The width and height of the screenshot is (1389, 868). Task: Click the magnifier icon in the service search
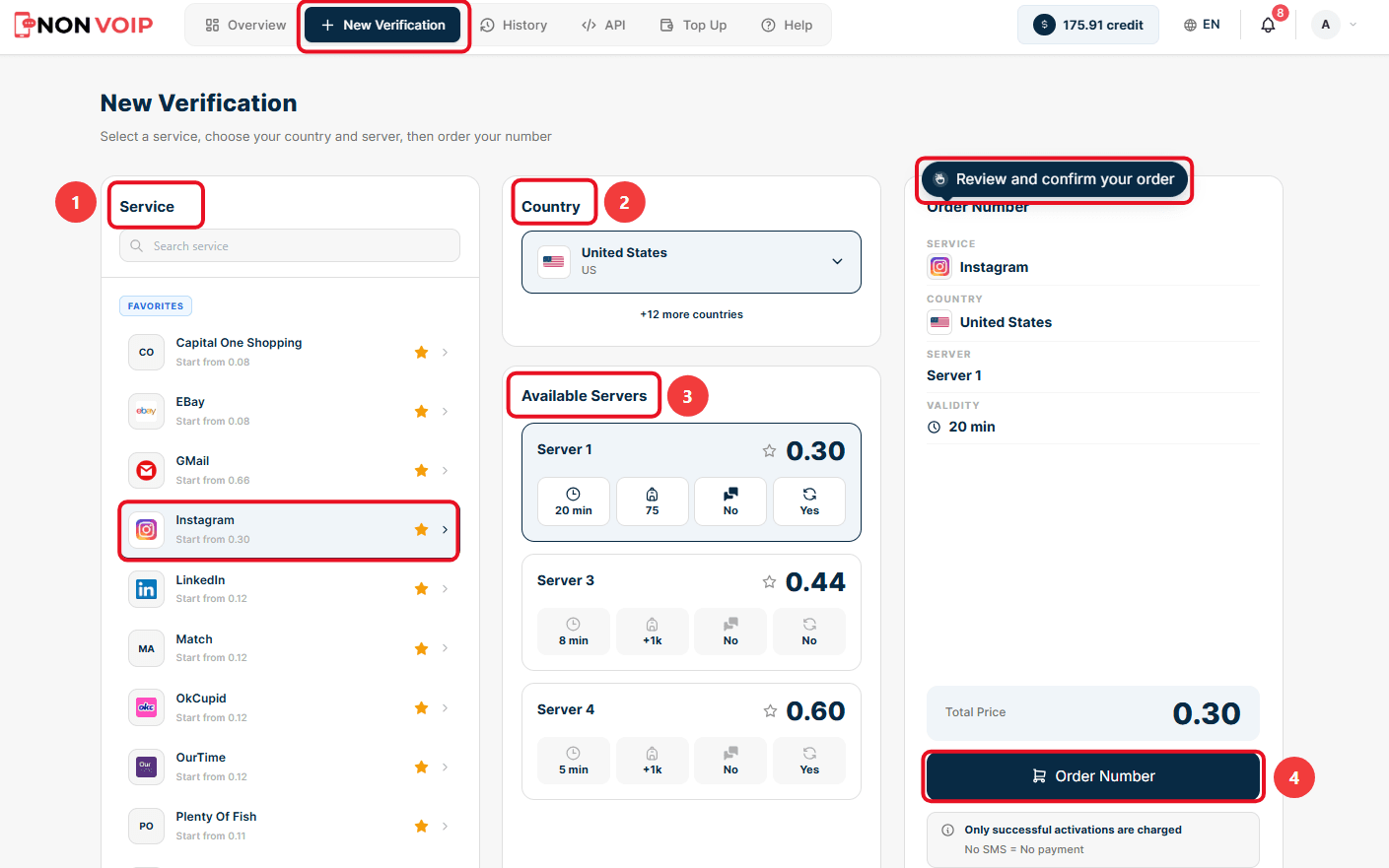tap(137, 245)
